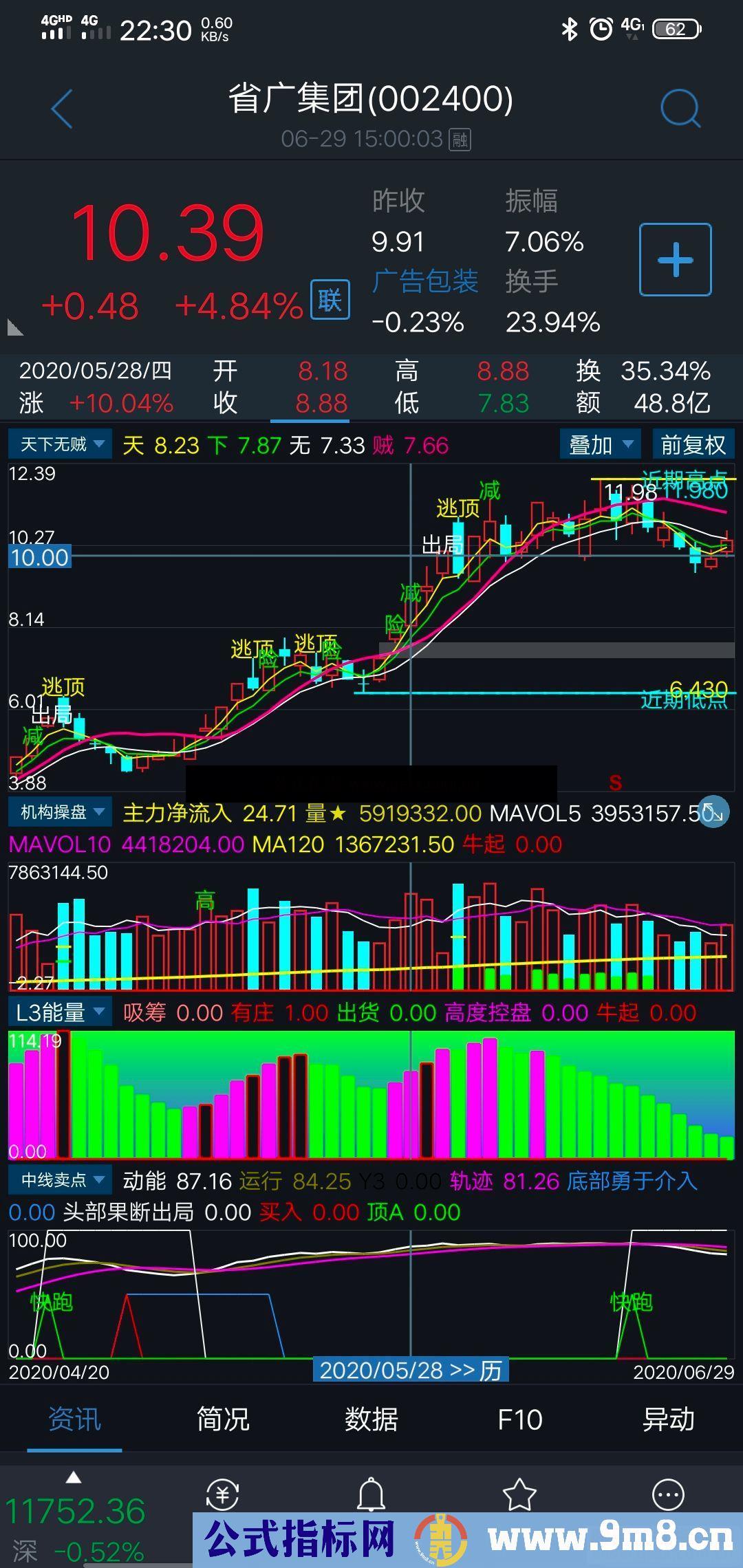Viewport: 743px width, 1568px height.
Task: Switch to the 数据 tab
Action: [x=371, y=1419]
